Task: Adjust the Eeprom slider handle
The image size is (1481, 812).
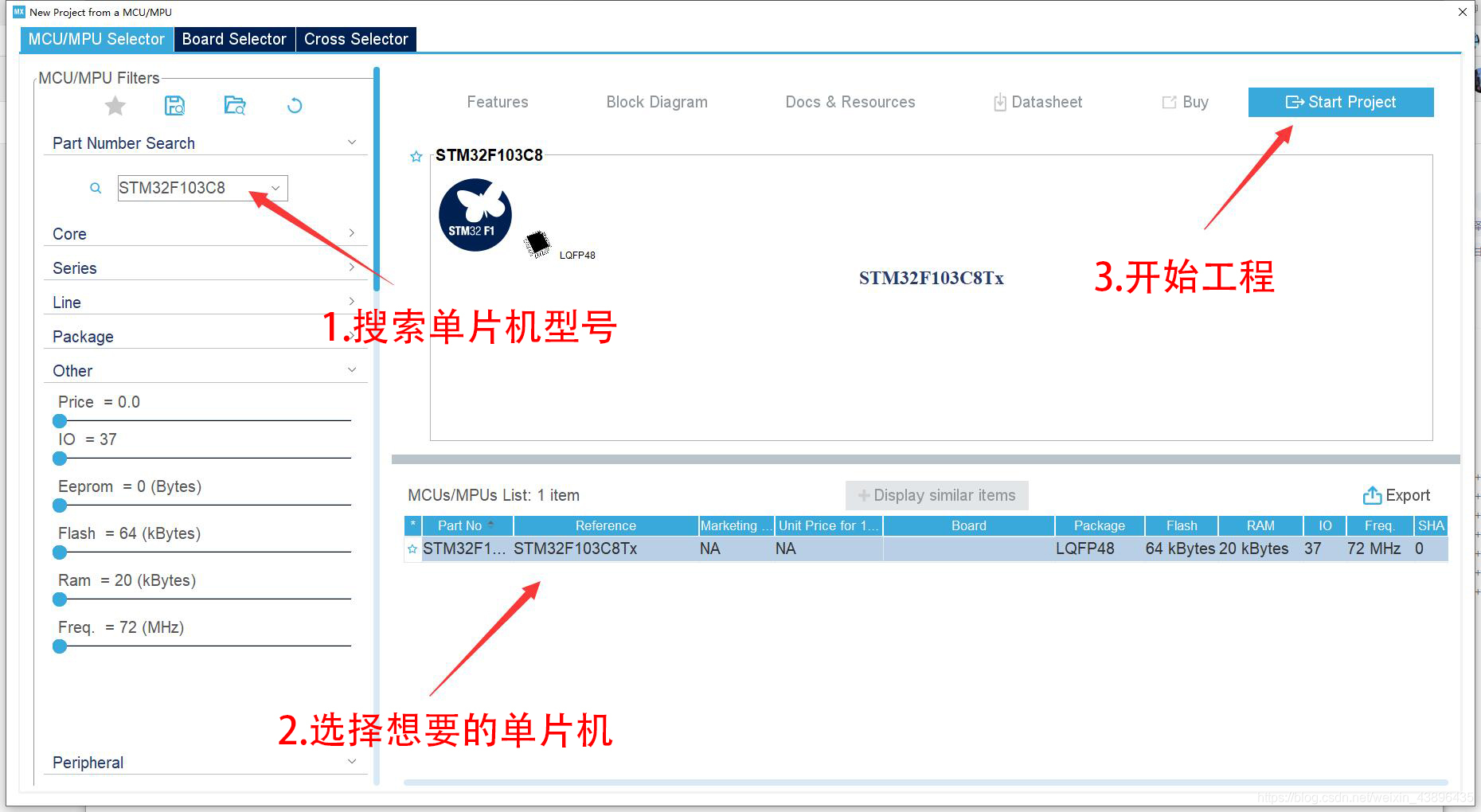Action: pyautogui.click(x=60, y=506)
